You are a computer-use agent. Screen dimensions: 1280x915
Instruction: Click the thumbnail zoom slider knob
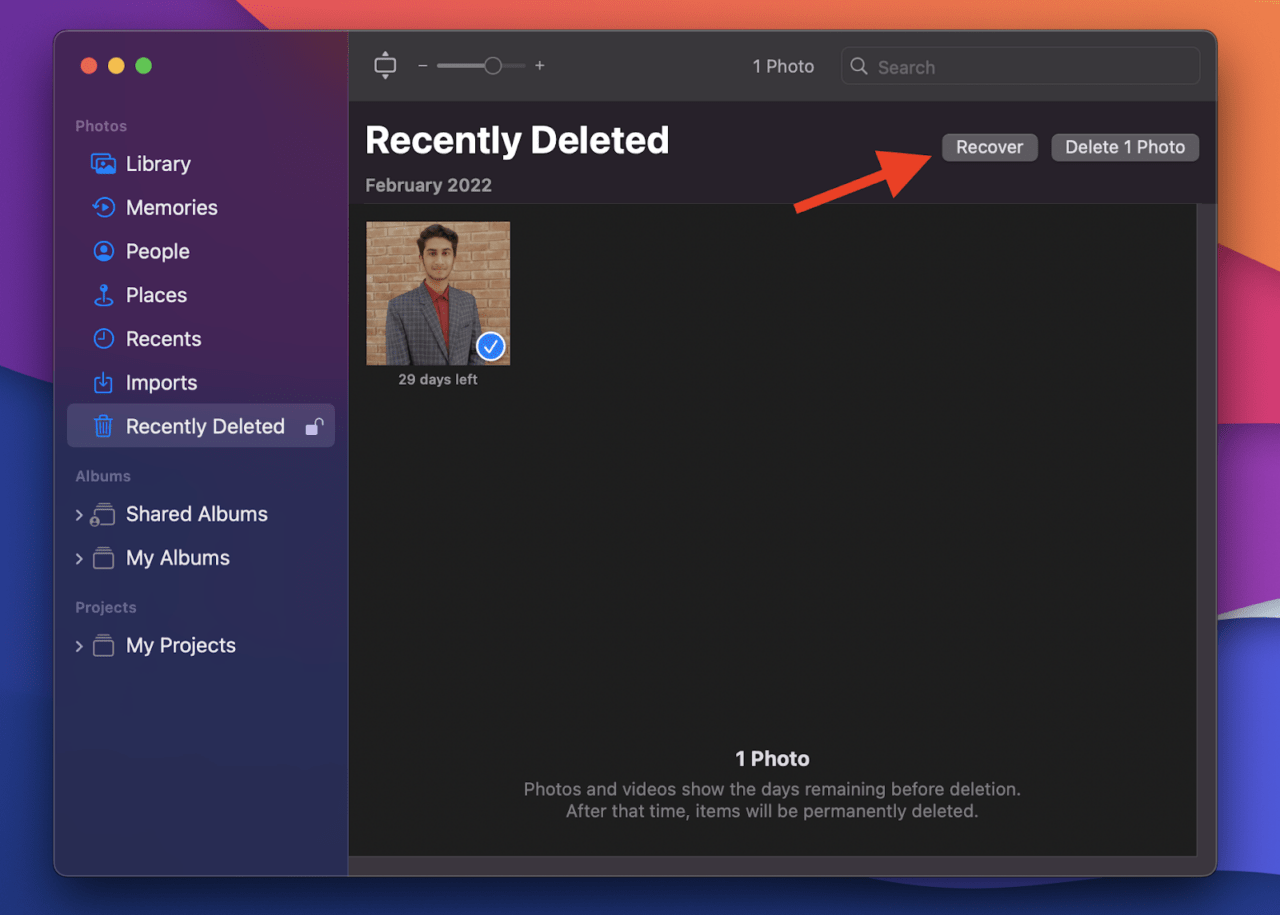[492, 66]
